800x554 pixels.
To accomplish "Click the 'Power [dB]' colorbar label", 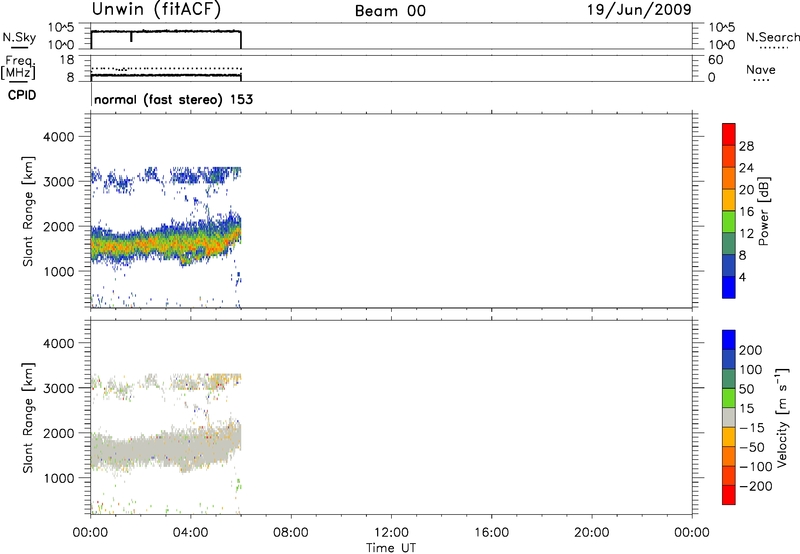I will coord(763,211).
